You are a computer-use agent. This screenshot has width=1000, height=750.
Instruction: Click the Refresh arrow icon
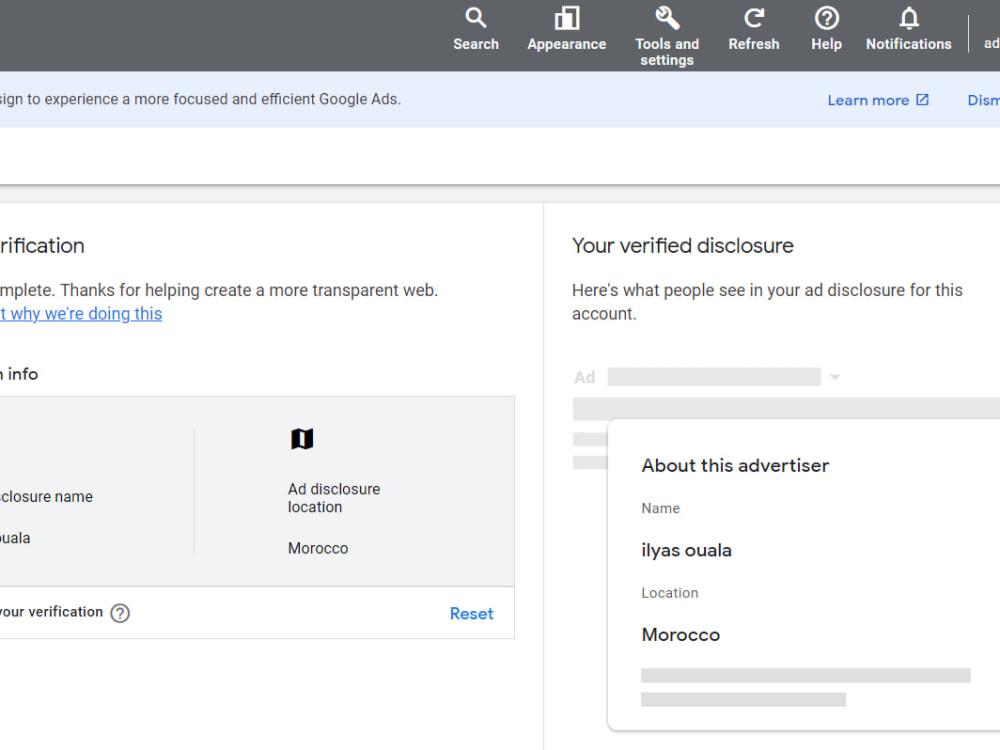coord(754,18)
